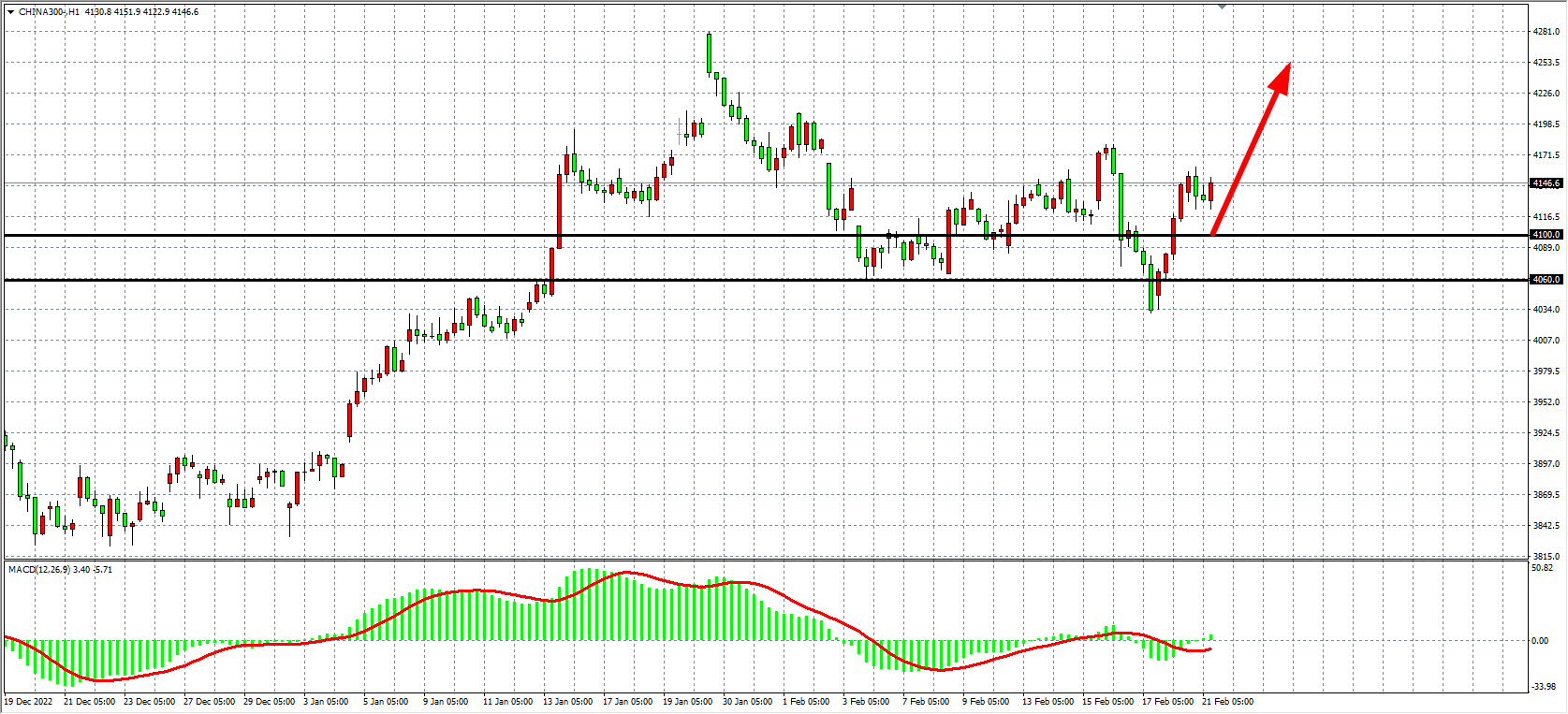This screenshot has width=1568, height=714.
Task: Click the 4281.0 price scale label
Action: (1546, 32)
